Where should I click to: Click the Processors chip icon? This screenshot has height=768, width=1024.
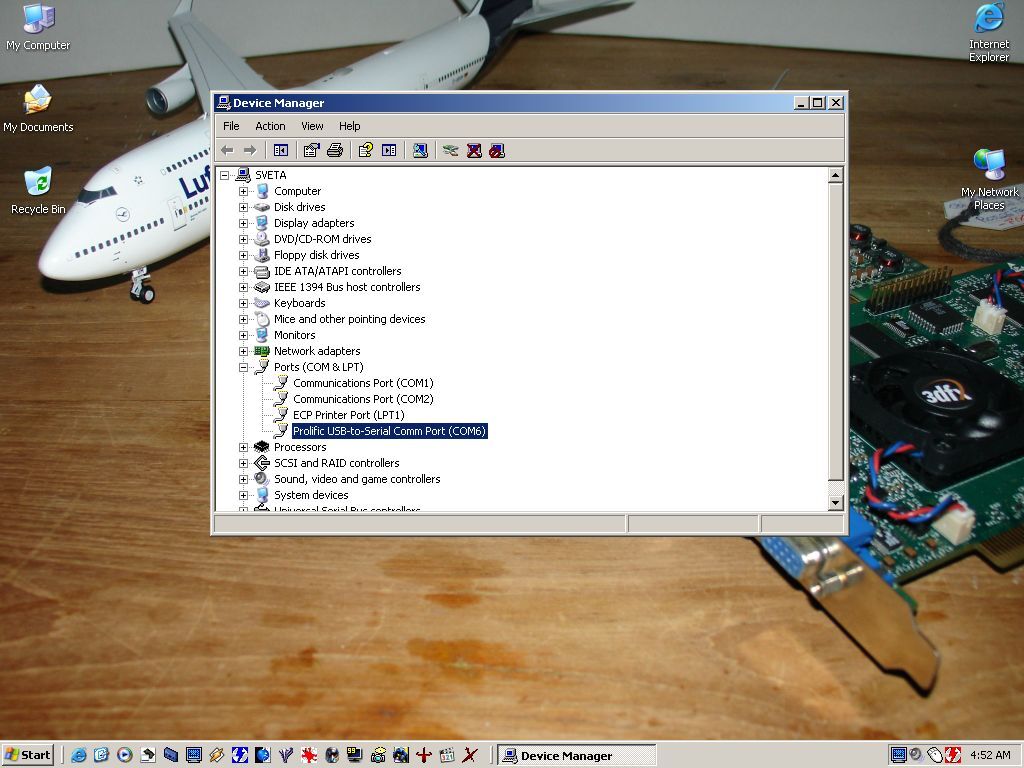(x=262, y=447)
